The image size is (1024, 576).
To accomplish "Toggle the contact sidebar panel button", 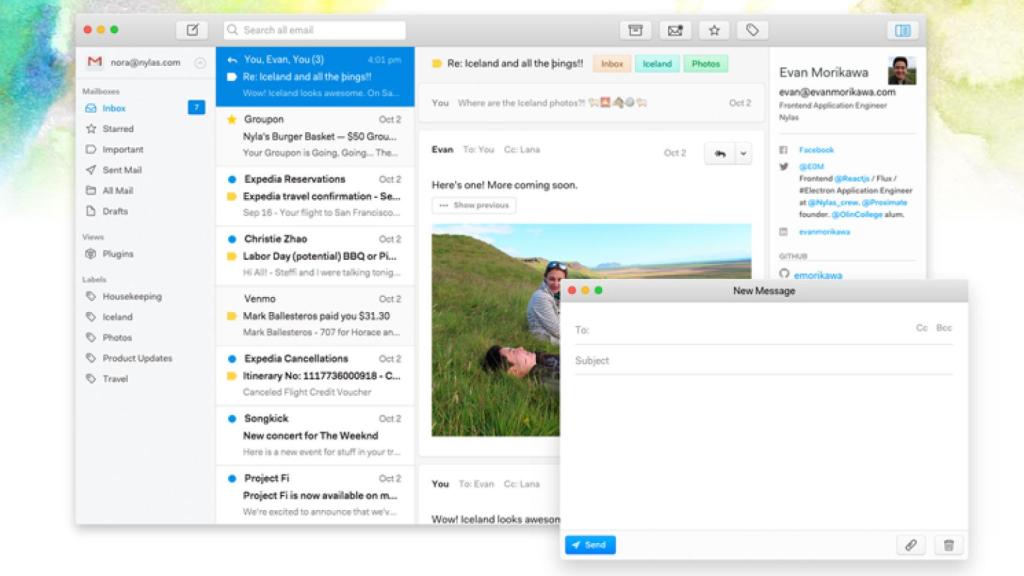I will pyautogui.click(x=903, y=30).
